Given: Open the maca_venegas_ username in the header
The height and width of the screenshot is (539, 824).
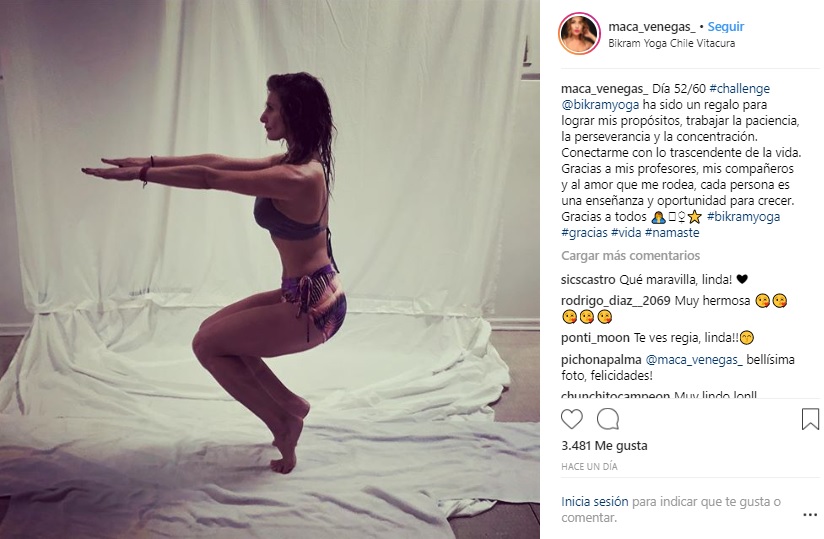Looking at the screenshot, I should click(x=652, y=26).
